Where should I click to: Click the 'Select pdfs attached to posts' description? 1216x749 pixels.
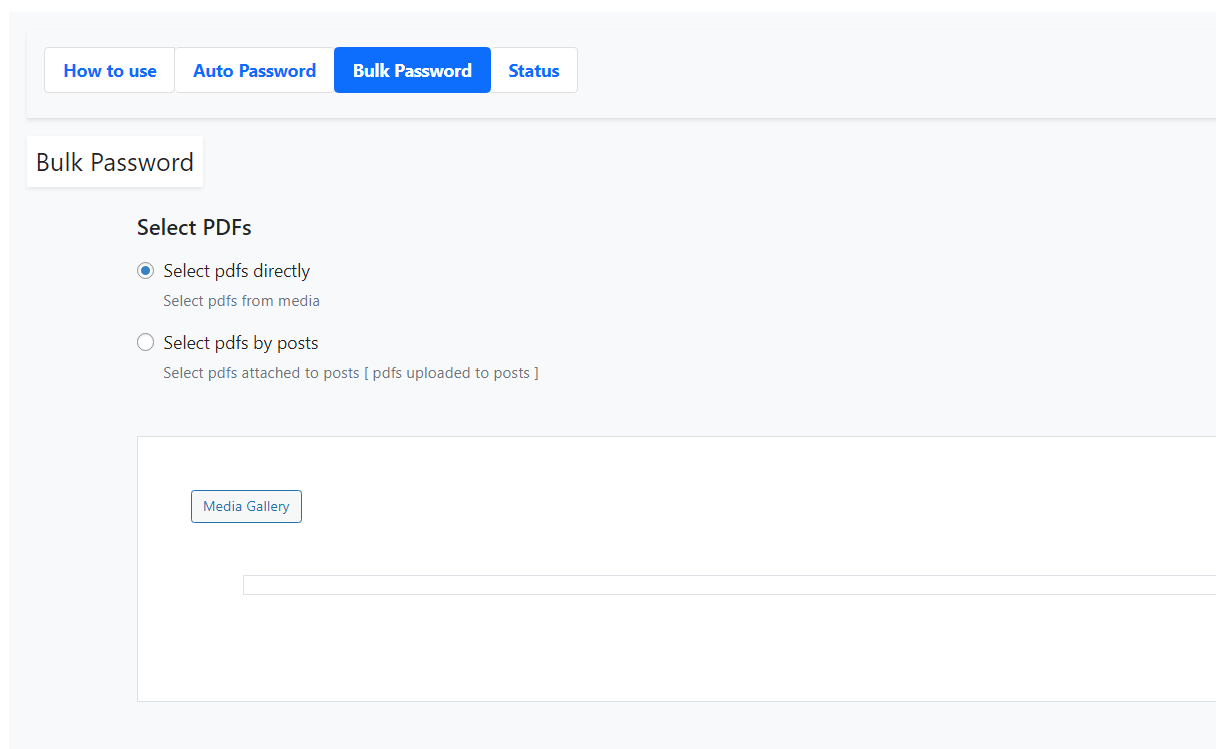260,372
